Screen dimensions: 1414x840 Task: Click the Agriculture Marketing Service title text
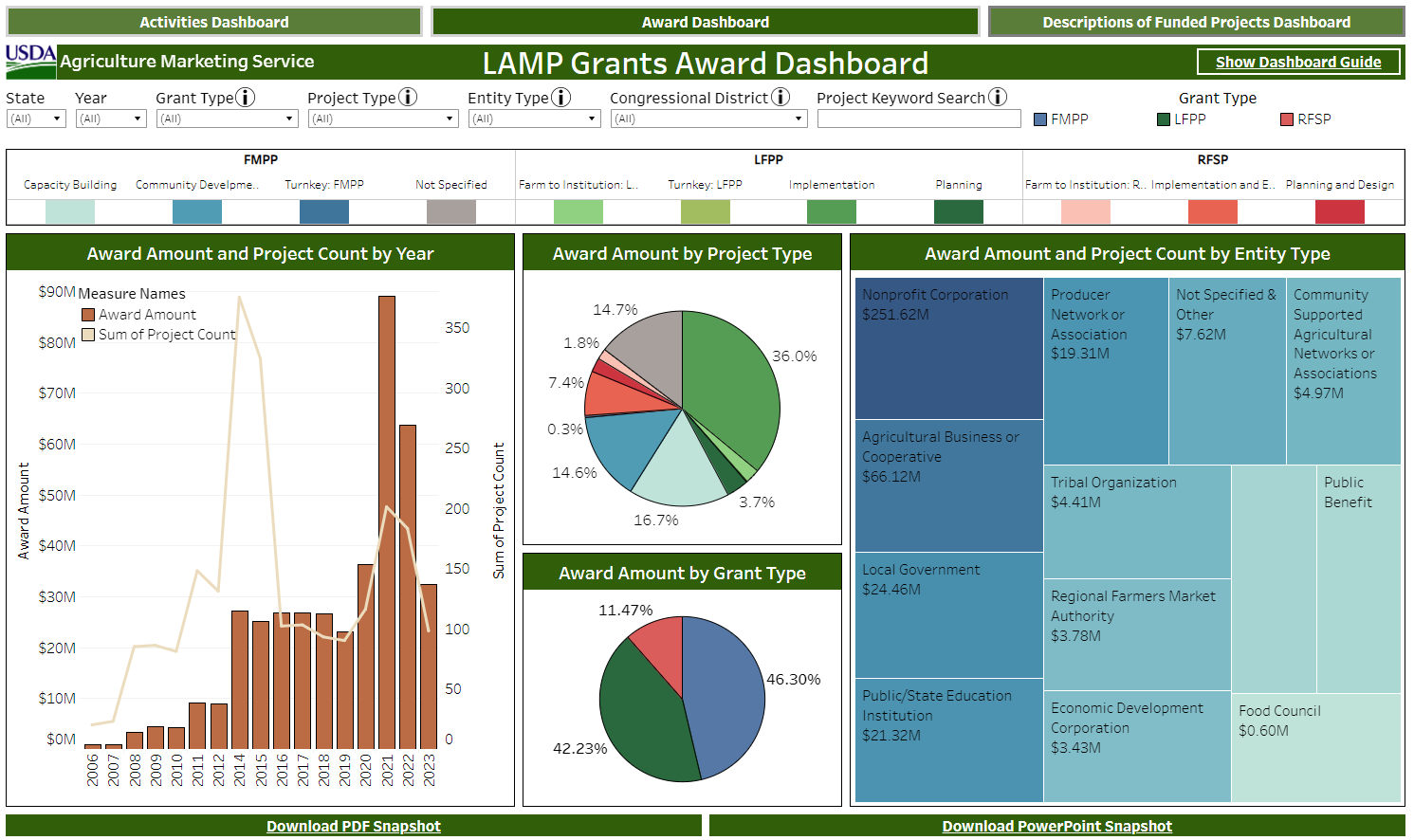point(187,62)
